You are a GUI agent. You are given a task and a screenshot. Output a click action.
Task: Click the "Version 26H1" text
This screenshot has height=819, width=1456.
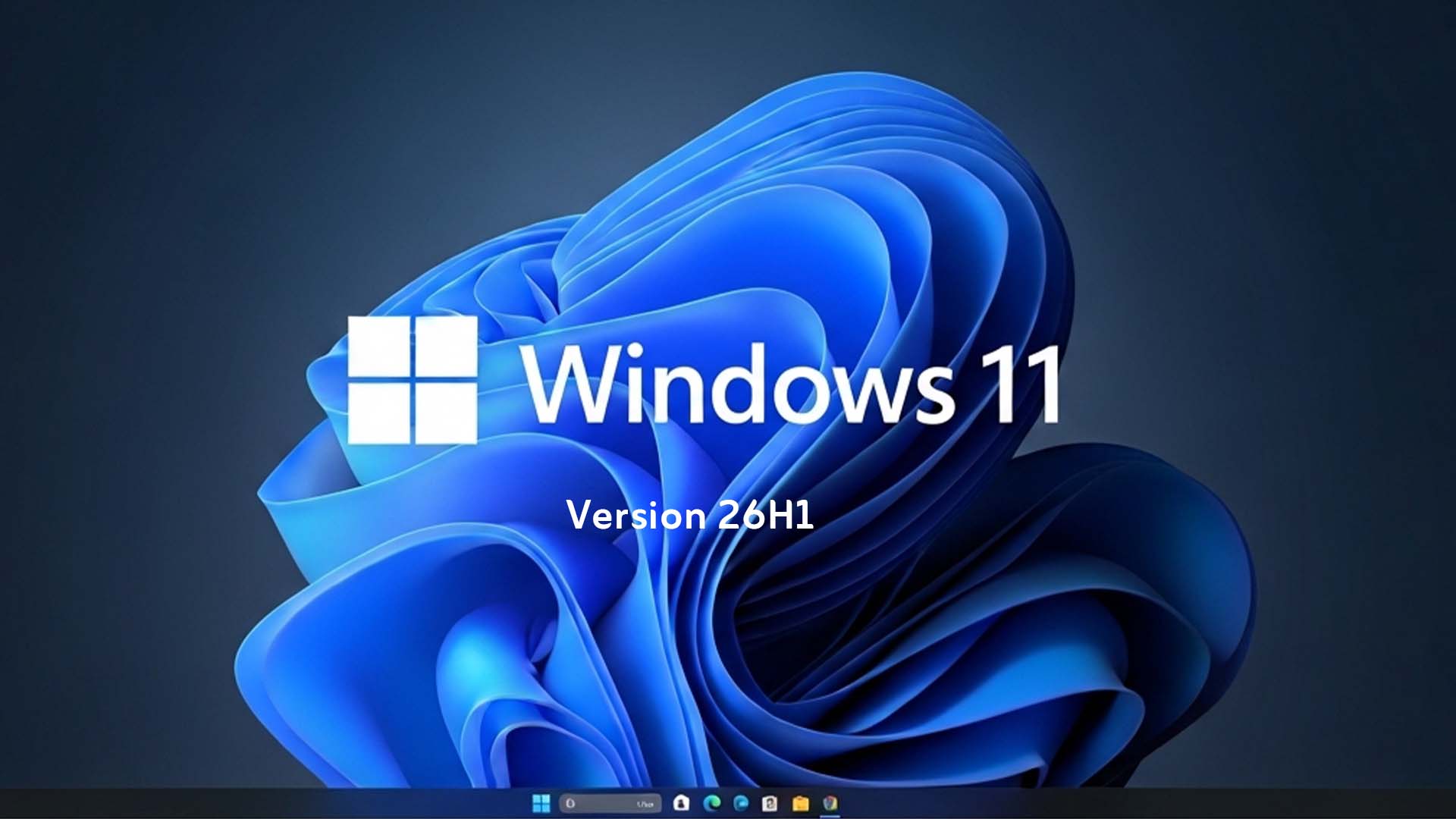[x=689, y=516]
